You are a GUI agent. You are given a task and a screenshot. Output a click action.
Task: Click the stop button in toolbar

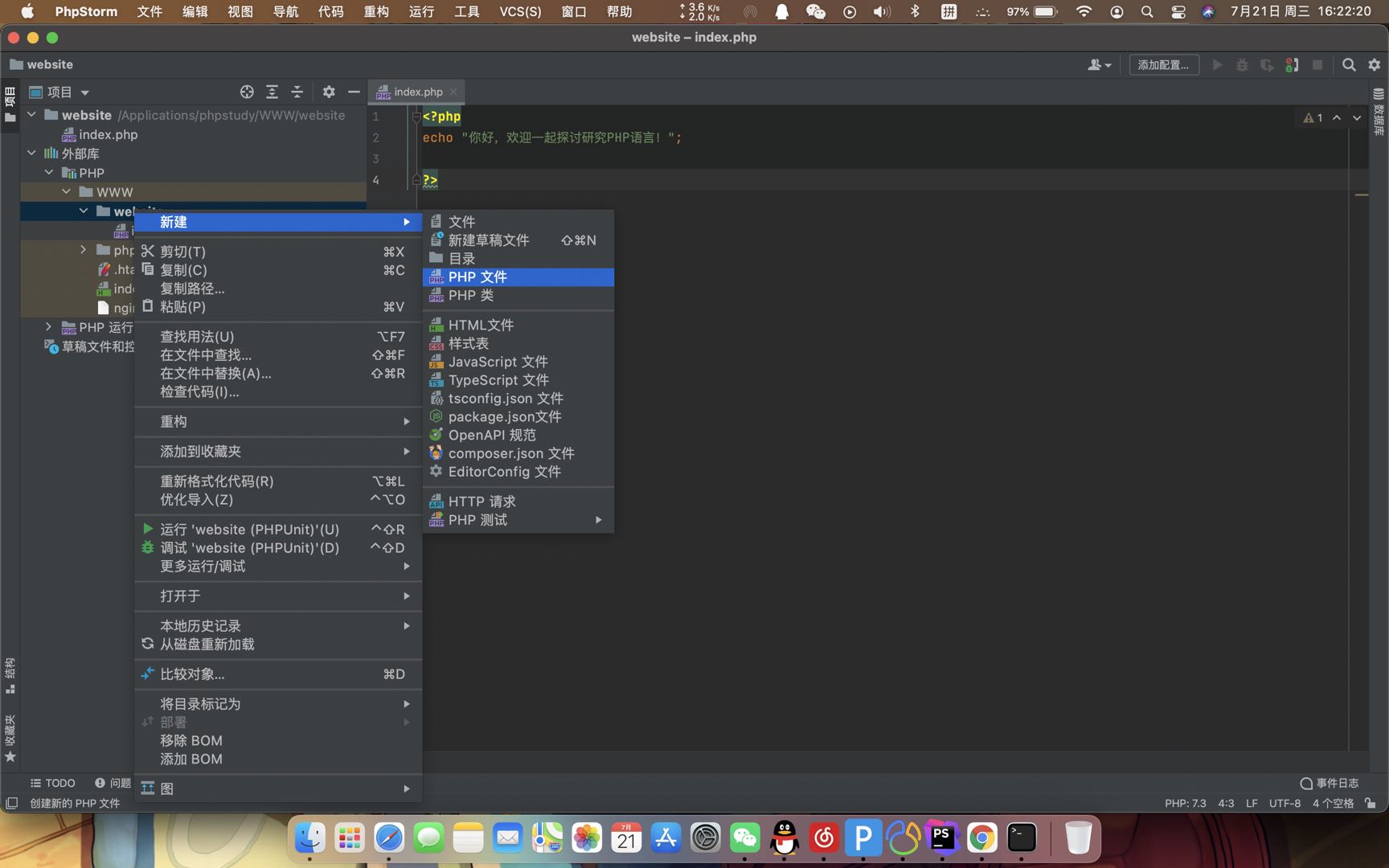click(1317, 65)
